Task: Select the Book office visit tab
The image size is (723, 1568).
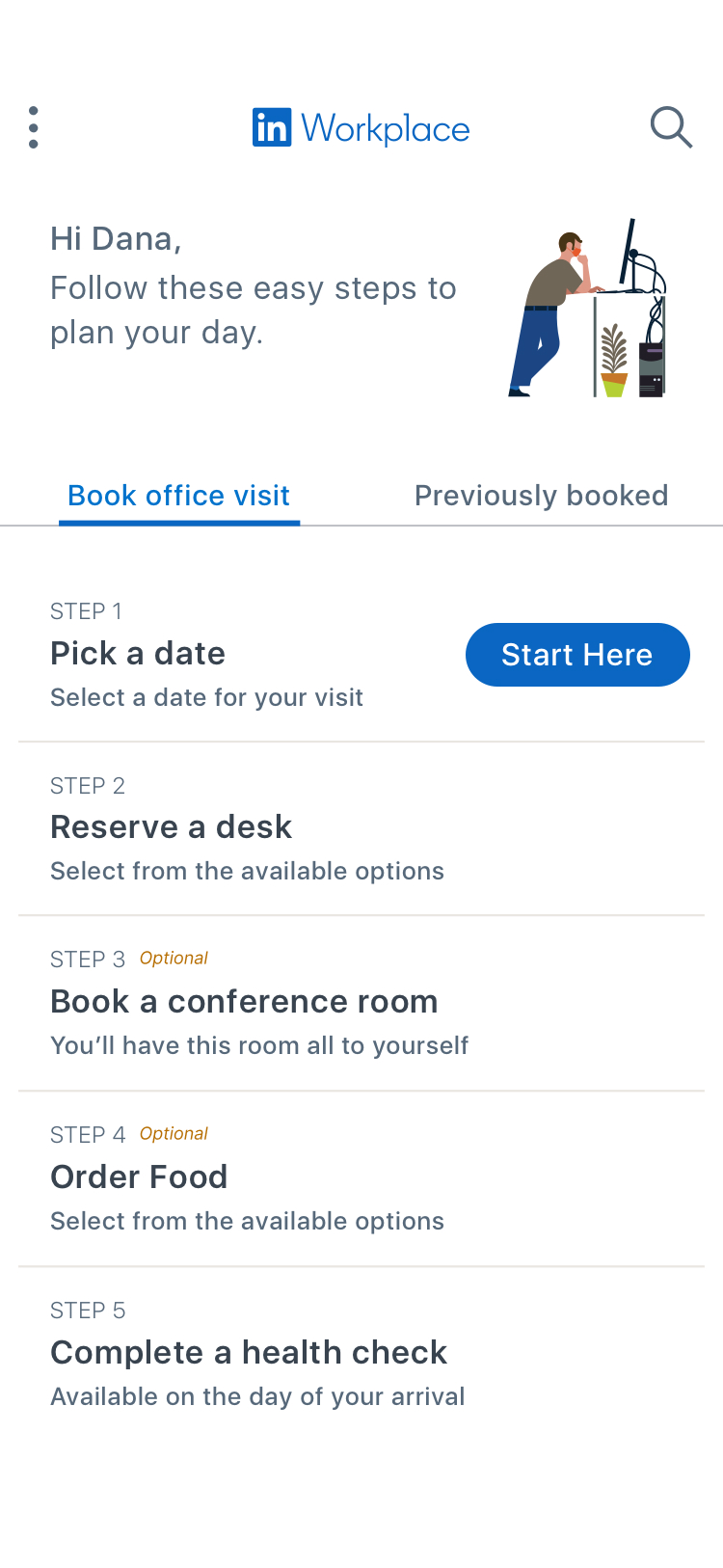Action: click(178, 496)
